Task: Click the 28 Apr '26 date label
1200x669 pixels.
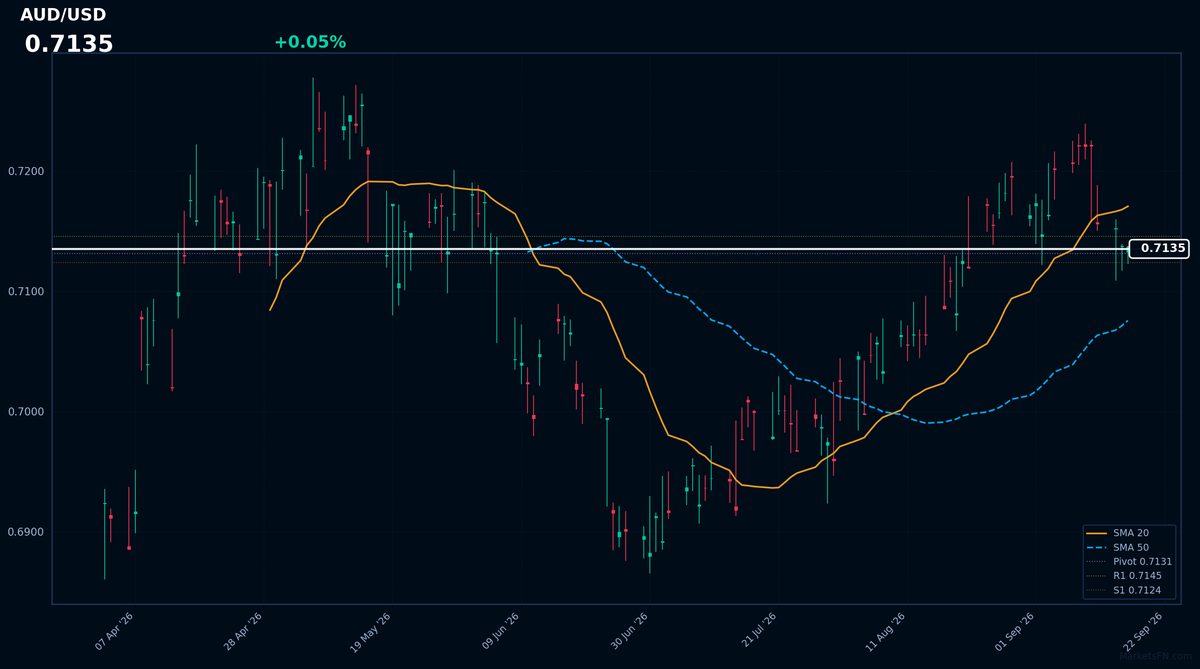Action: click(243, 632)
